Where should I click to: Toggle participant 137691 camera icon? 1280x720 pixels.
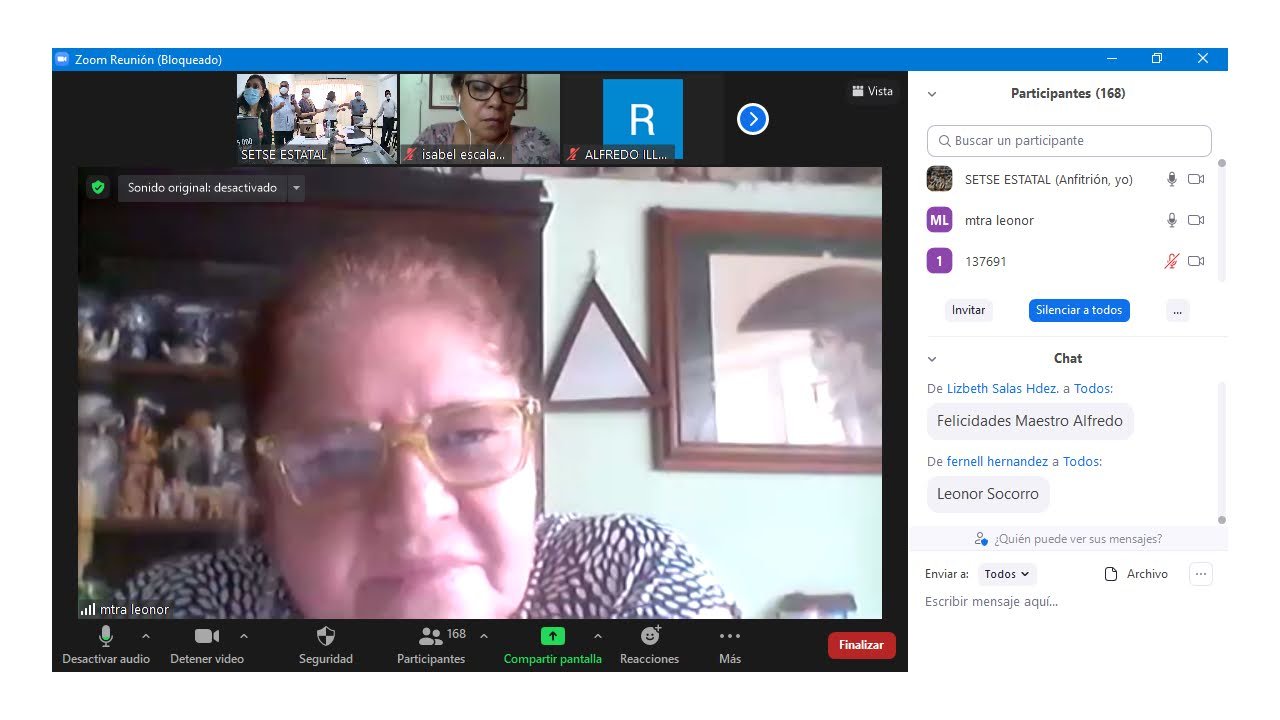pyautogui.click(x=1196, y=262)
